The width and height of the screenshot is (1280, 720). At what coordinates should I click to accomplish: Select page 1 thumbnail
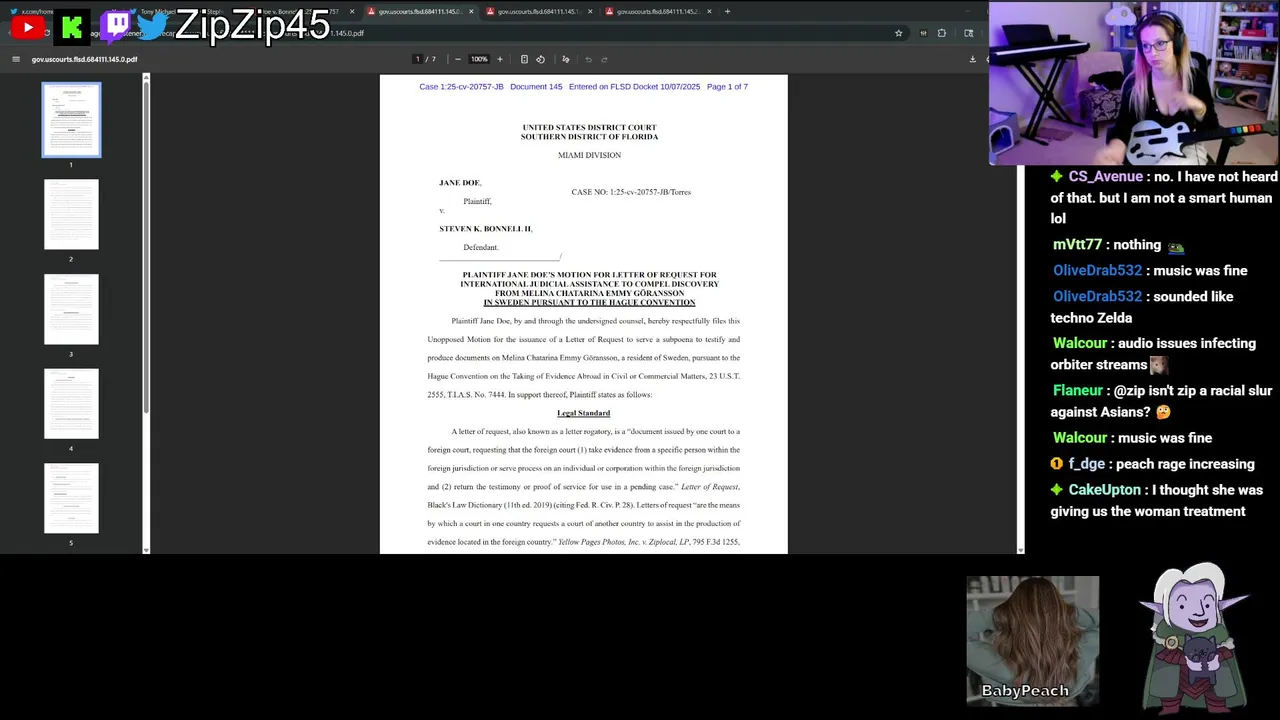pos(71,120)
